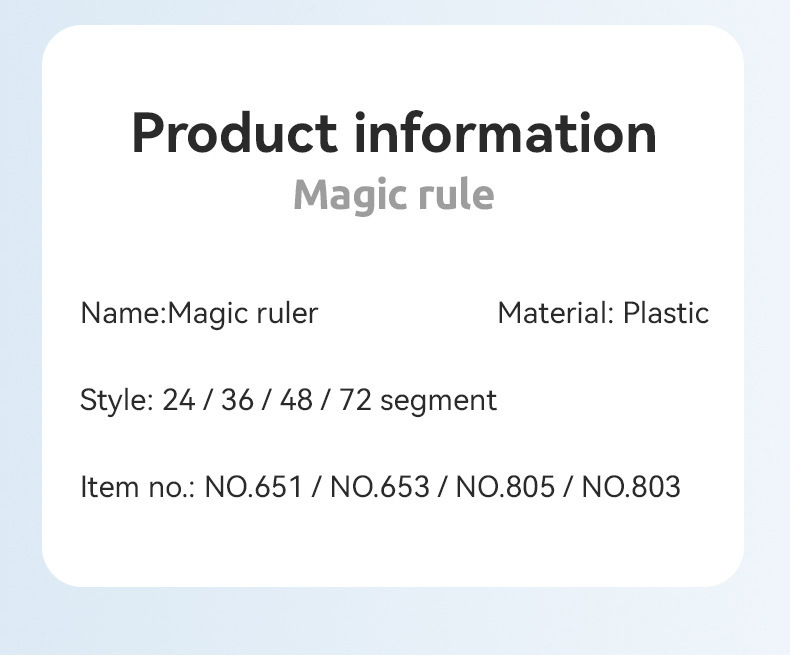Click the word "information" in the heading
Image resolution: width=790 pixels, height=658 pixels.
point(507,133)
